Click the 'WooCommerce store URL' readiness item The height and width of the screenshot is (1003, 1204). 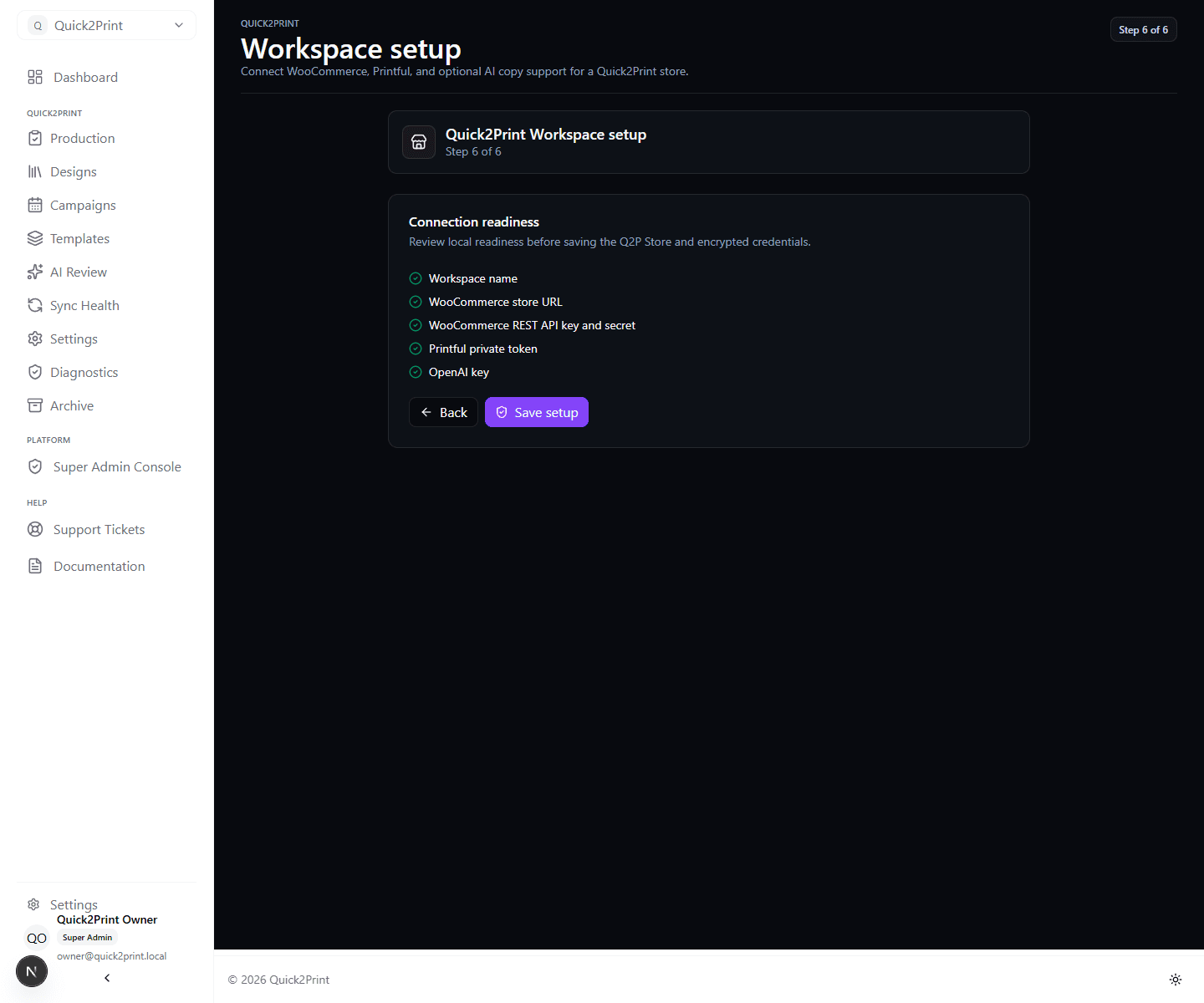(496, 302)
